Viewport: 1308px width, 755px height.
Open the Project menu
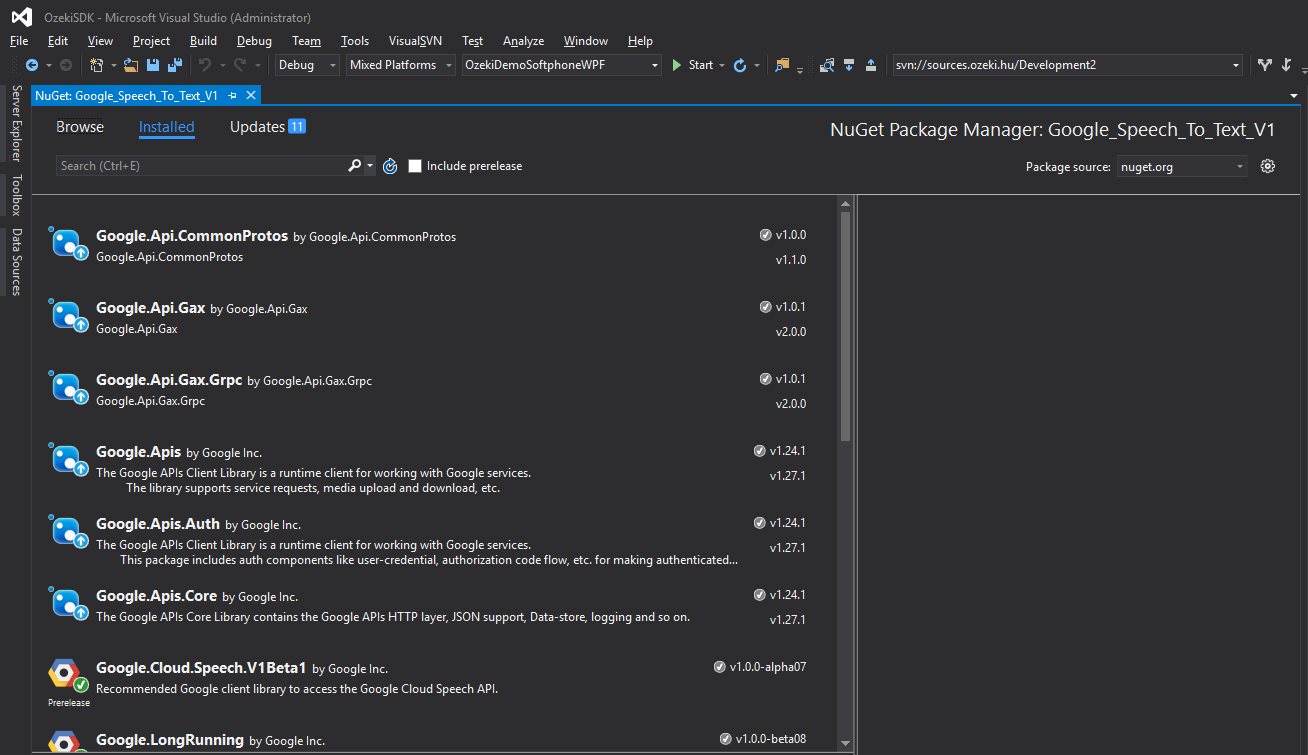click(x=151, y=41)
